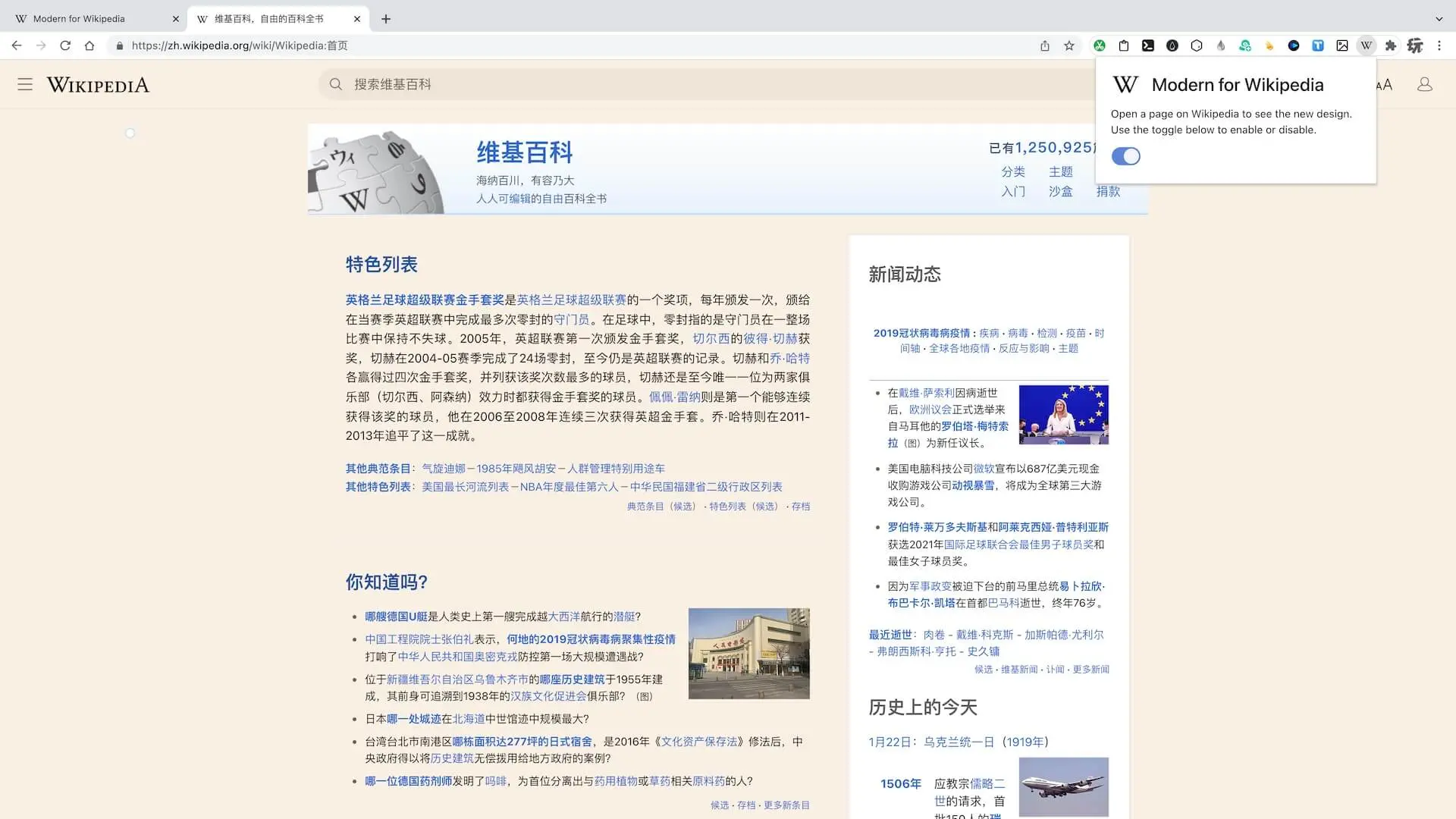Click the browser address bar URL
1456x819 pixels.
click(x=240, y=45)
